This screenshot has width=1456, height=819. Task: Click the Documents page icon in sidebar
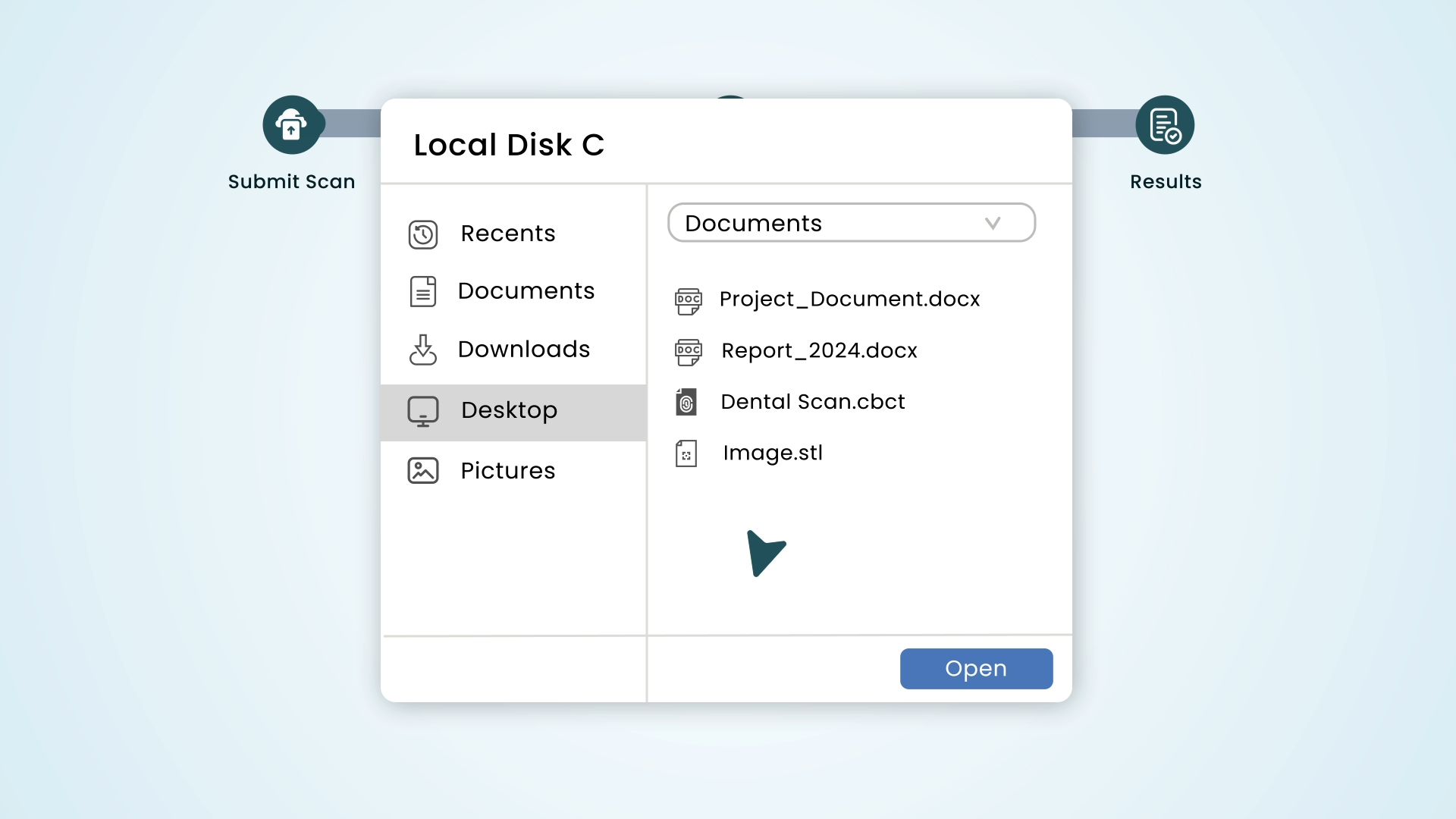pyautogui.click(x=423, y=291)
